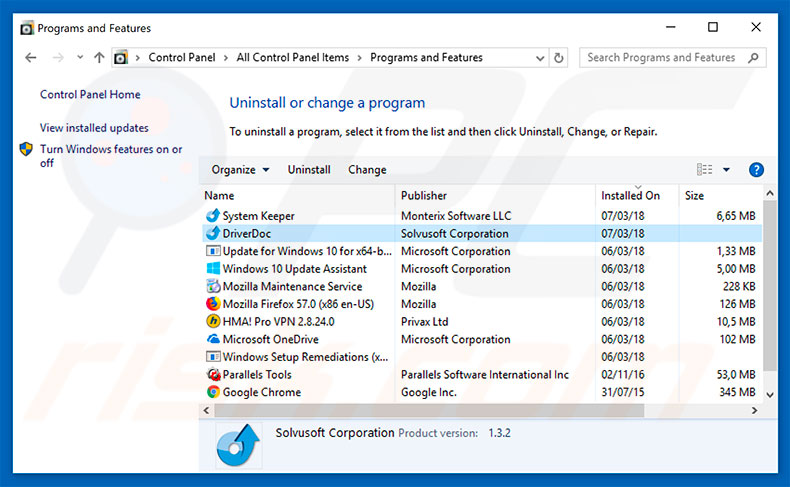This screenshot has height=487, width=790.
Task: Click the horizontal scrollbar left arrow
Action: tap(206, 410)
